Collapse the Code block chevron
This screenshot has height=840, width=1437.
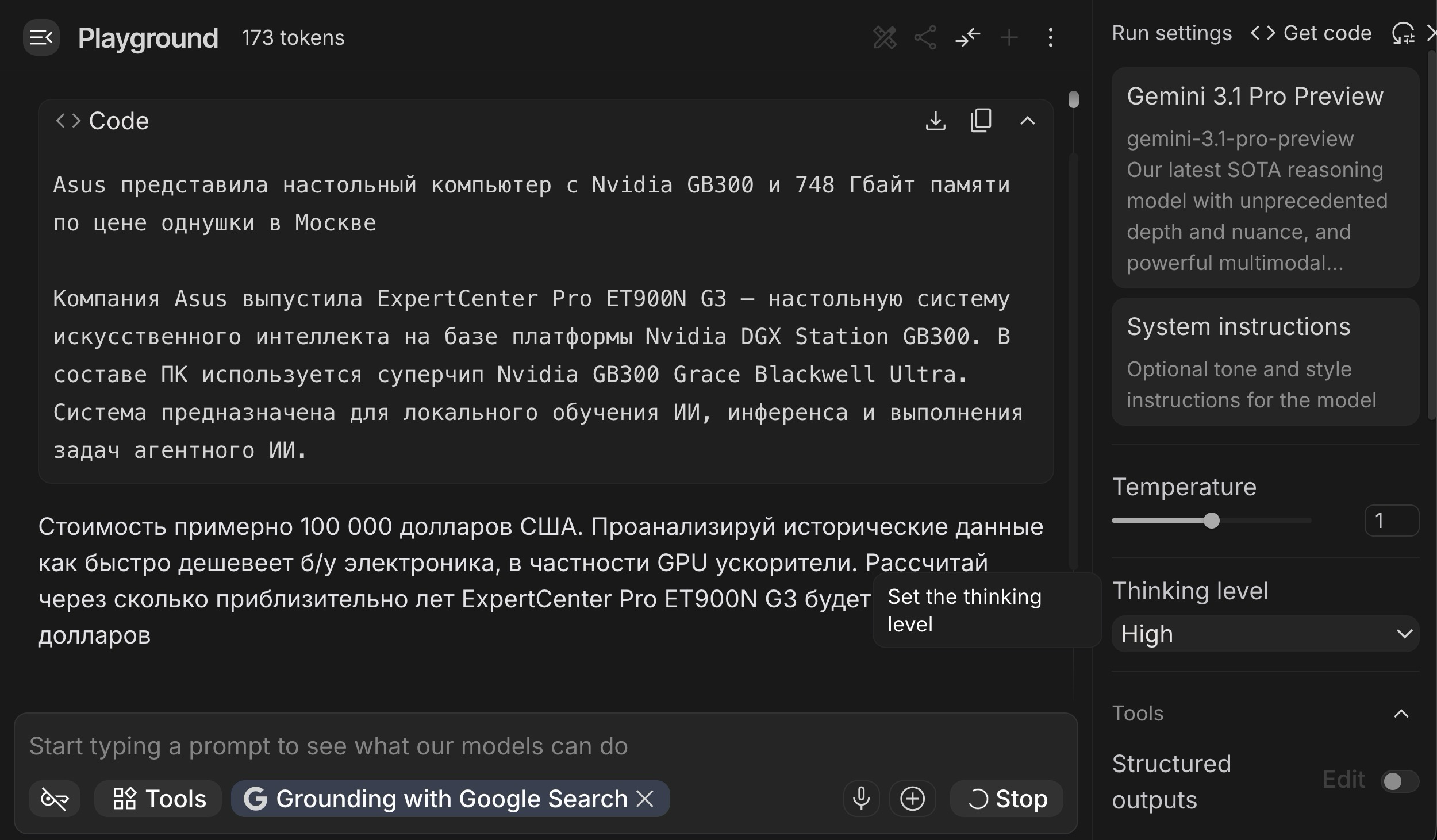[x=1027, y=121]
